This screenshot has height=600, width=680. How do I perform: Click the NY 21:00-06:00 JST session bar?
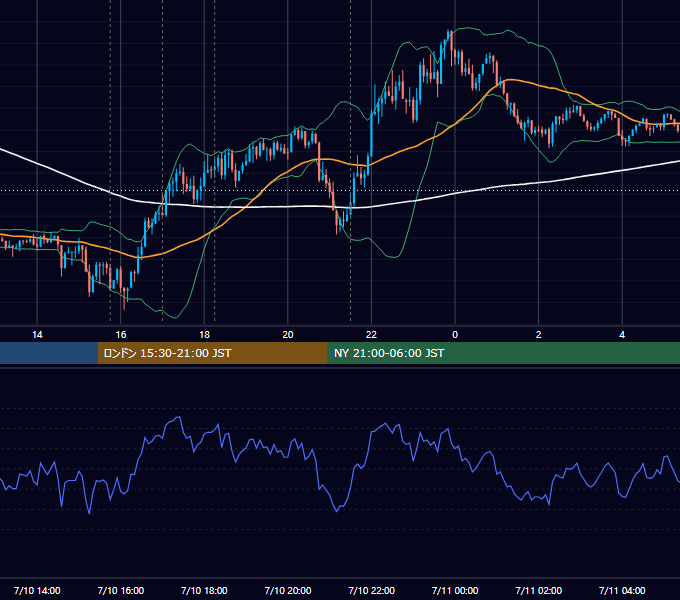tap(503, 353)
